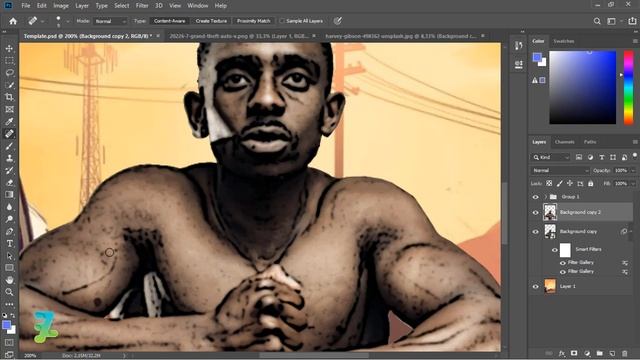The width and height of the screenshot is (640, 360).
Task: Select the Zoom tool
Action: point(9,292)
